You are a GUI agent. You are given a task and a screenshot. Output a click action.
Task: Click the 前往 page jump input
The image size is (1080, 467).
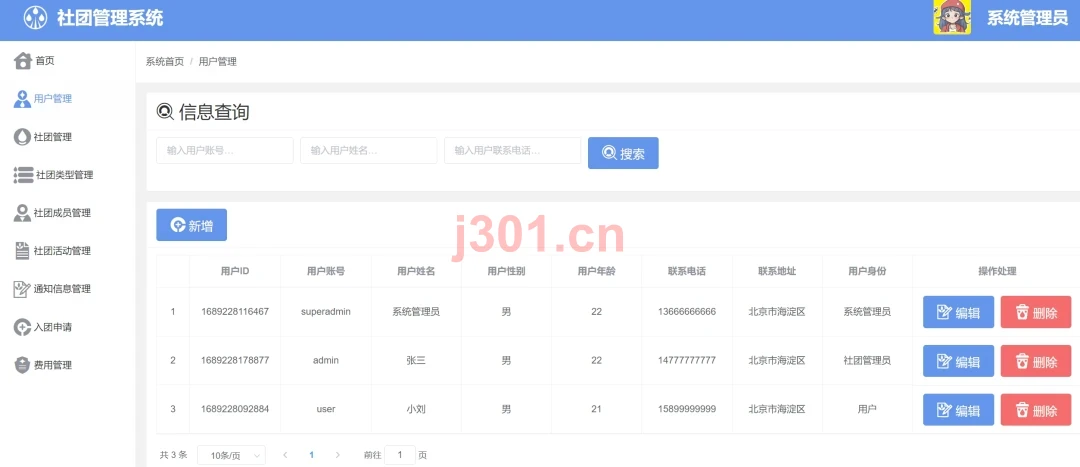click(x=400, y=455)
